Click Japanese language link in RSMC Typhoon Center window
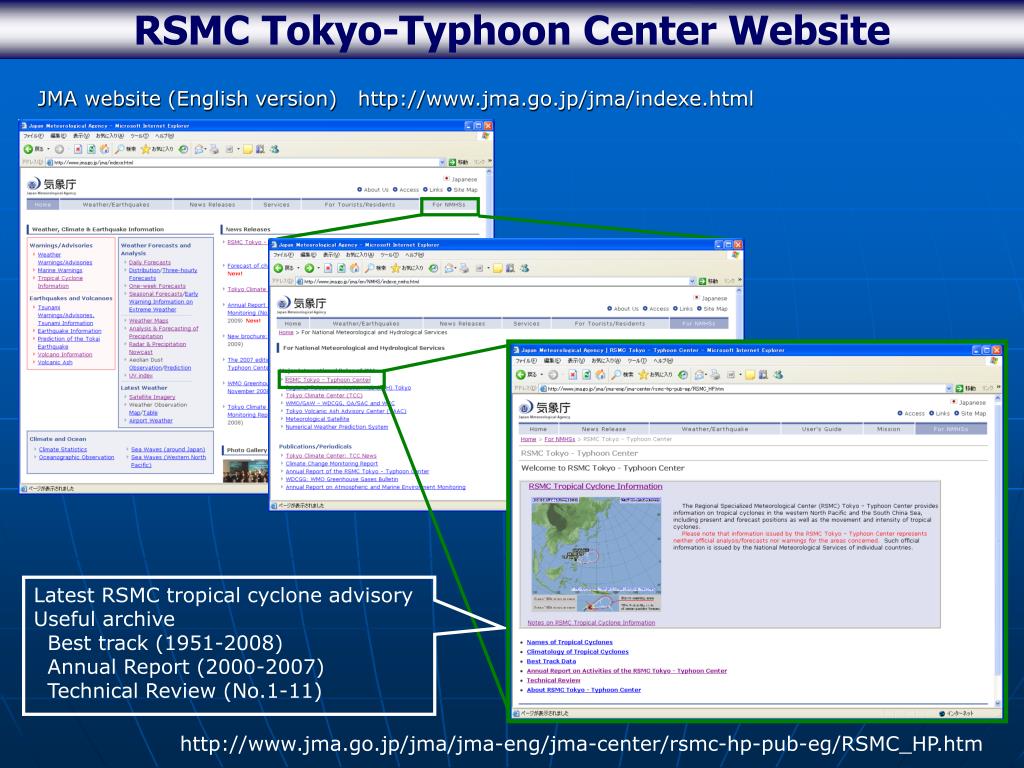This screenshot has width=1024, height=768. pyautogui.click(x=972, y=402)
